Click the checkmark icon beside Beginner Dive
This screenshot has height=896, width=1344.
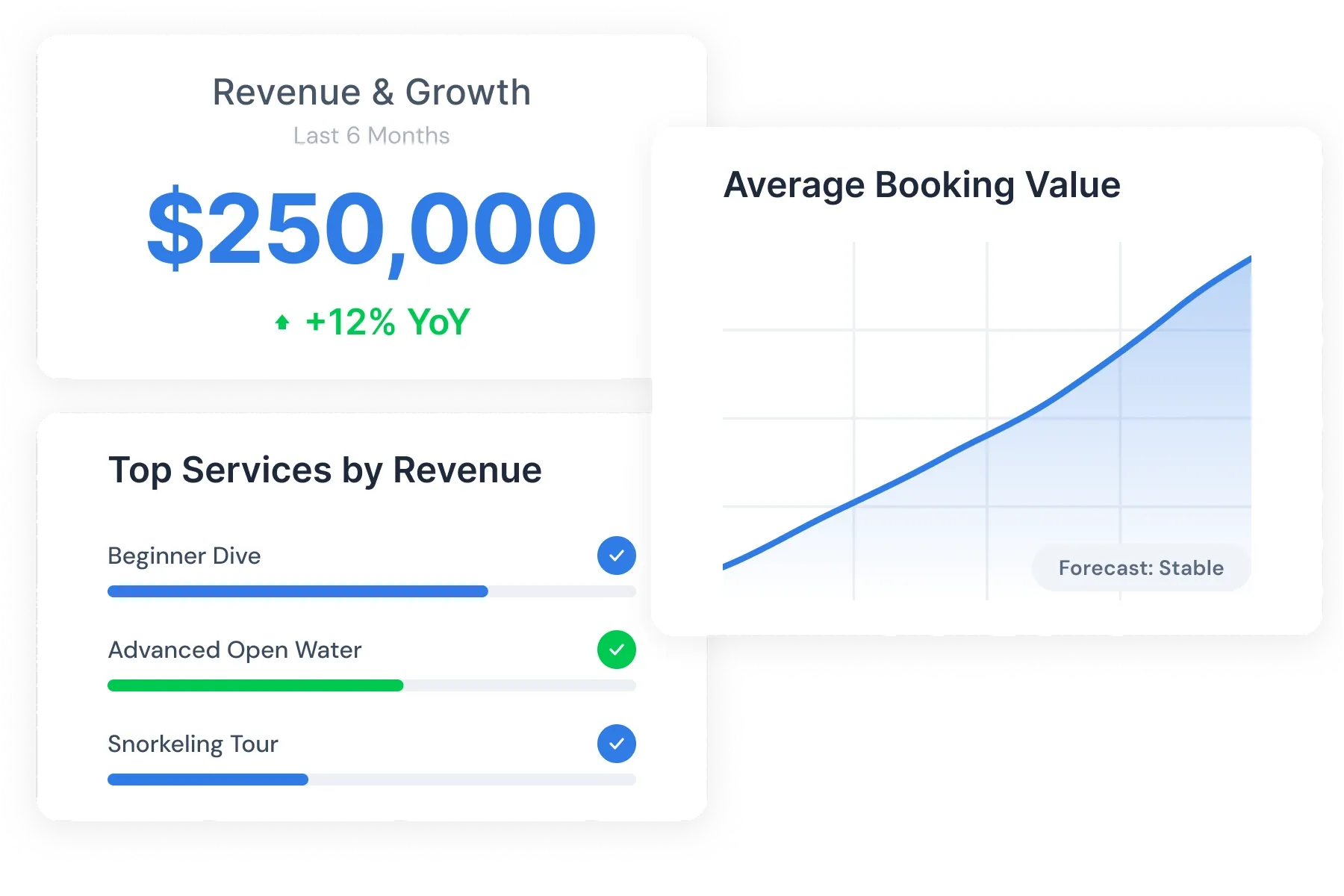point(617,556)
